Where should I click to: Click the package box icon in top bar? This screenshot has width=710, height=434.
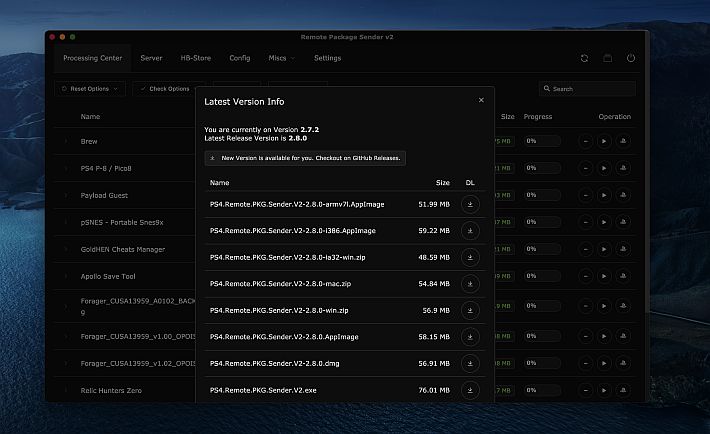tap(608, 58)
